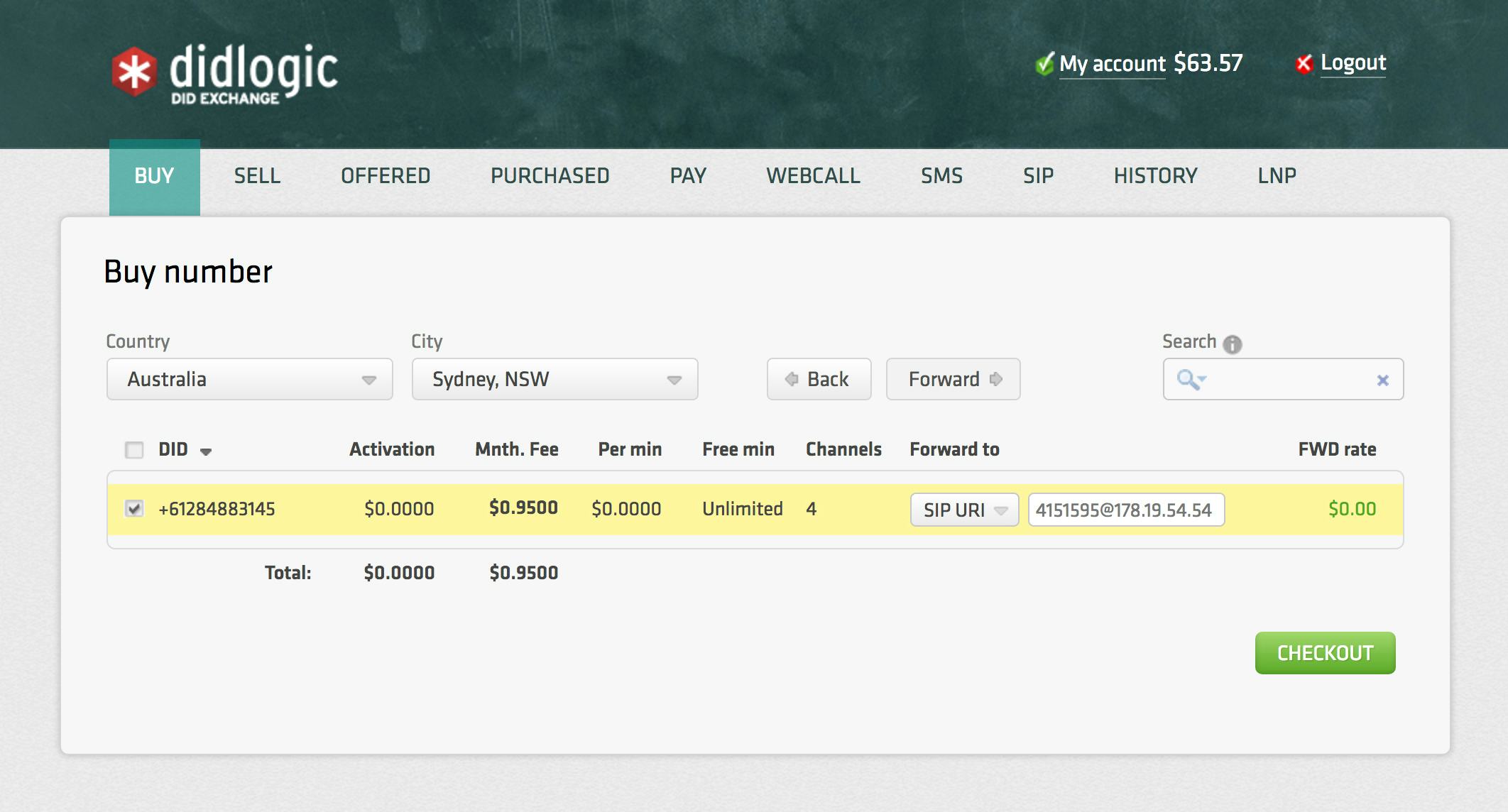Viewport: 1508px width, 812px height.
Task: Switch to the PURCHASED tab
Action: click(550, 176)
